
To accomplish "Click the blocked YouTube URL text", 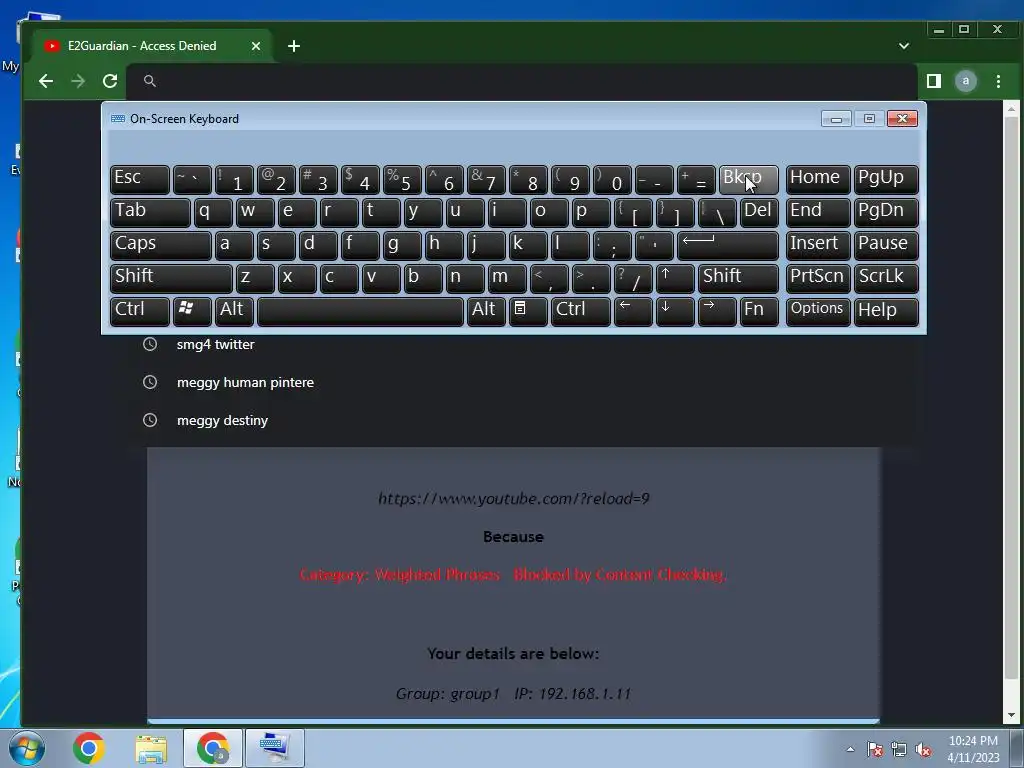I will coord(513,499).
